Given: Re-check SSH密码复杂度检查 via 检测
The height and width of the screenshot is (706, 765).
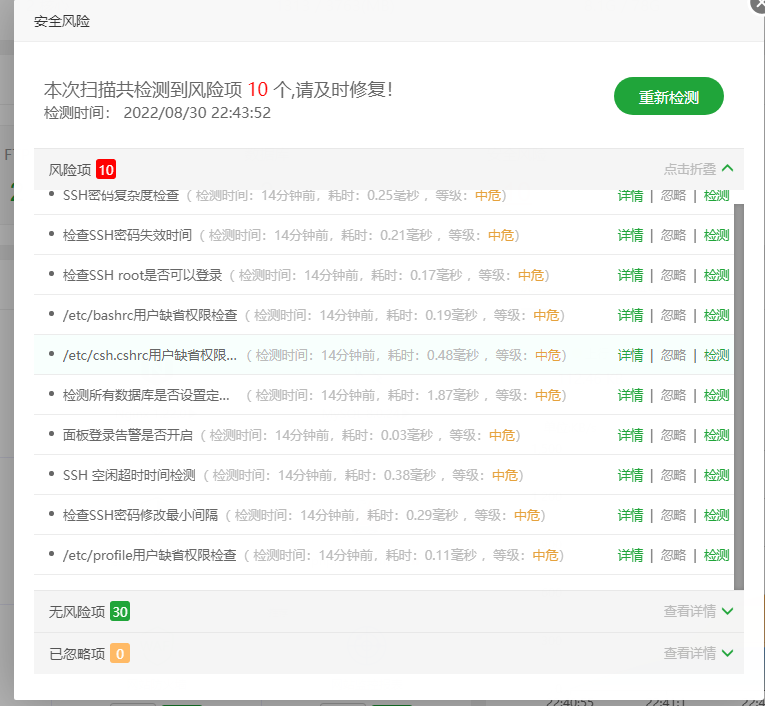Looking at the screenshot, I should tap(716, 196).
